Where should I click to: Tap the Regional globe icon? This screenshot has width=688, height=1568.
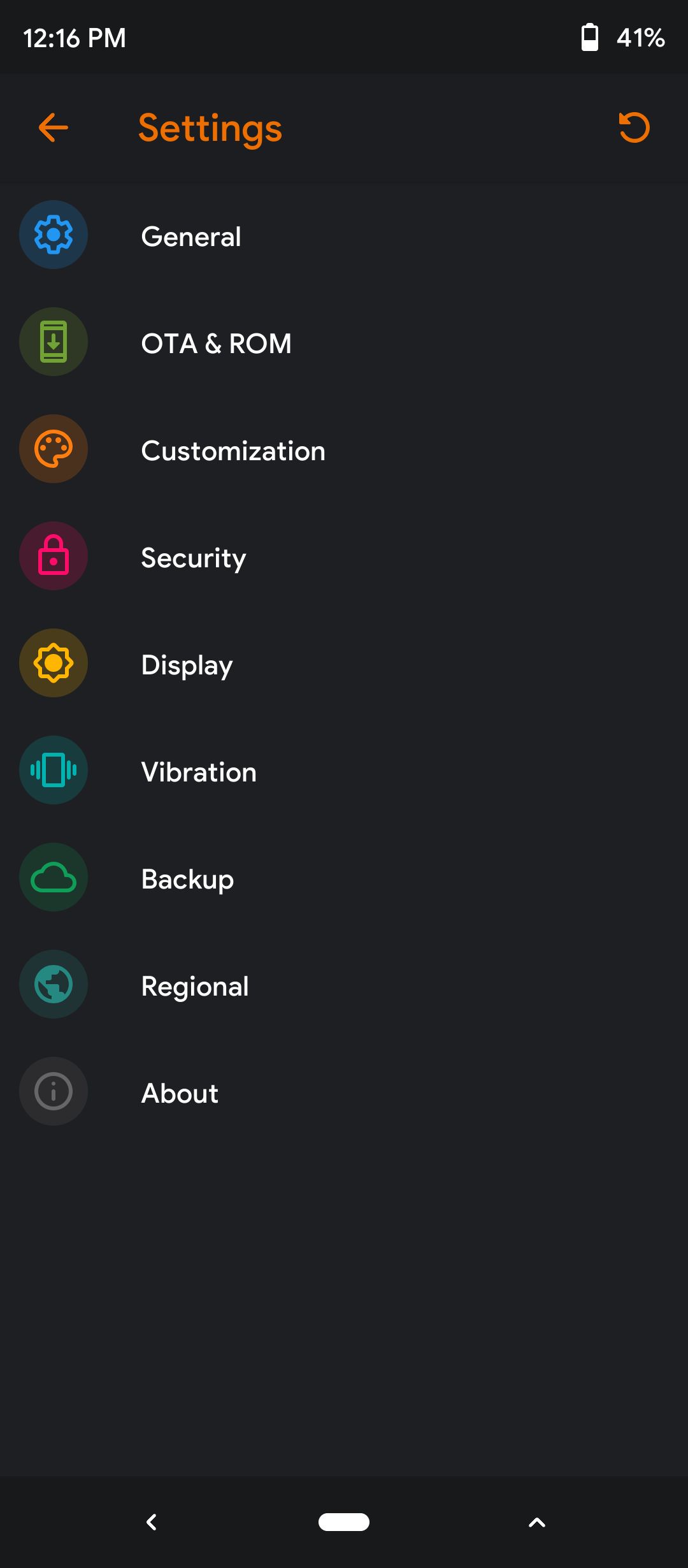tap(54, 984)
